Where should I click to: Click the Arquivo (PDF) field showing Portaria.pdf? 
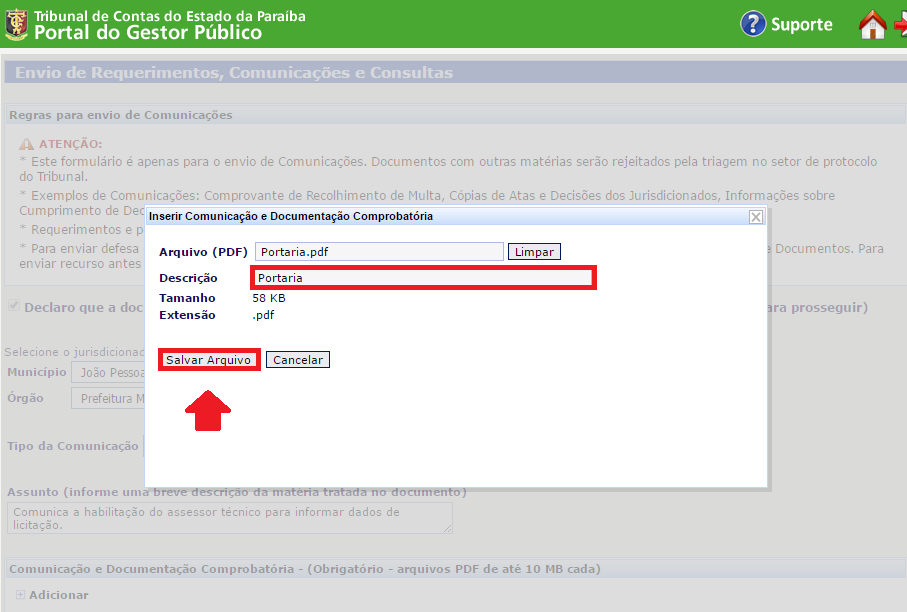point(379,252)
